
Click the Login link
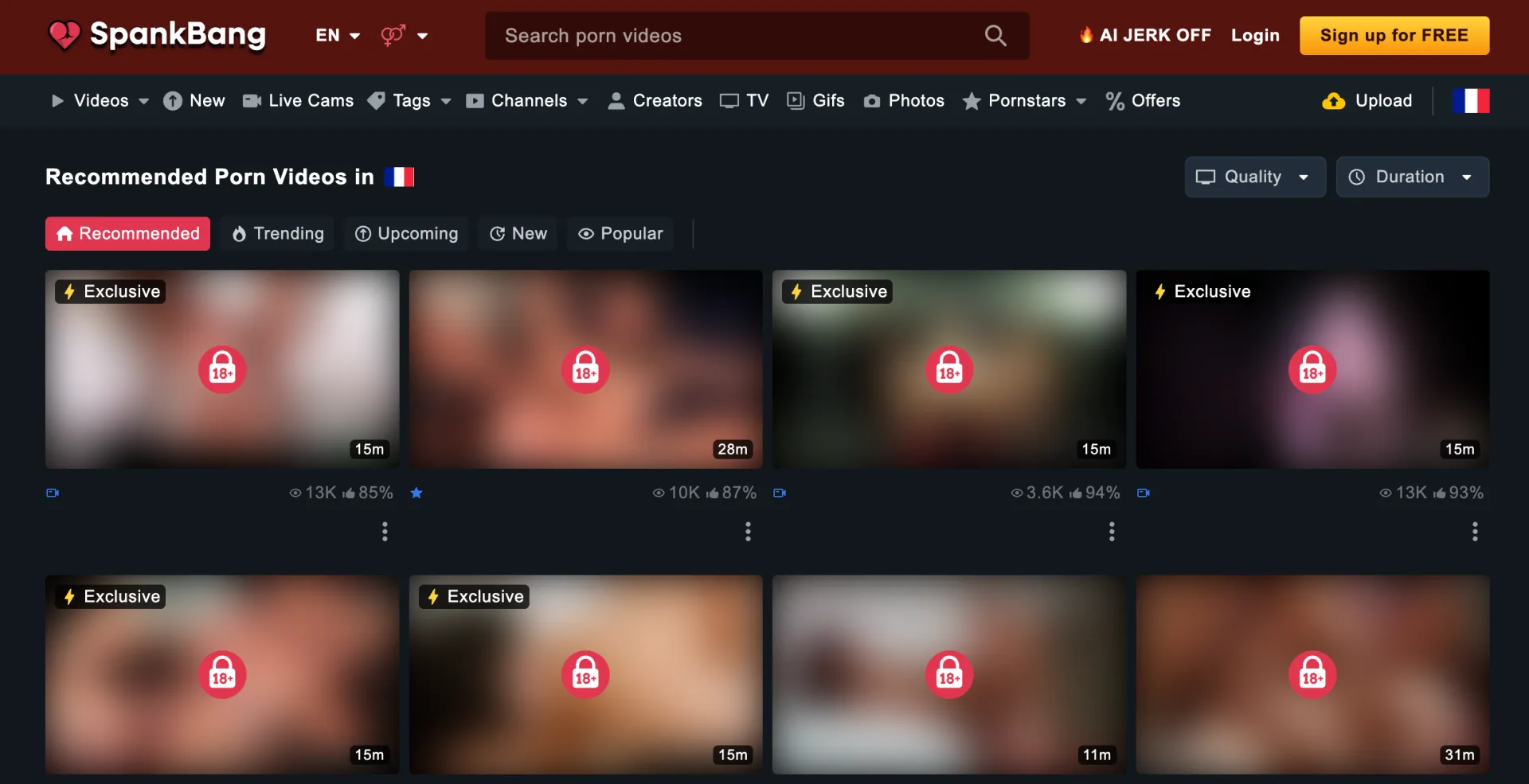1255,35
